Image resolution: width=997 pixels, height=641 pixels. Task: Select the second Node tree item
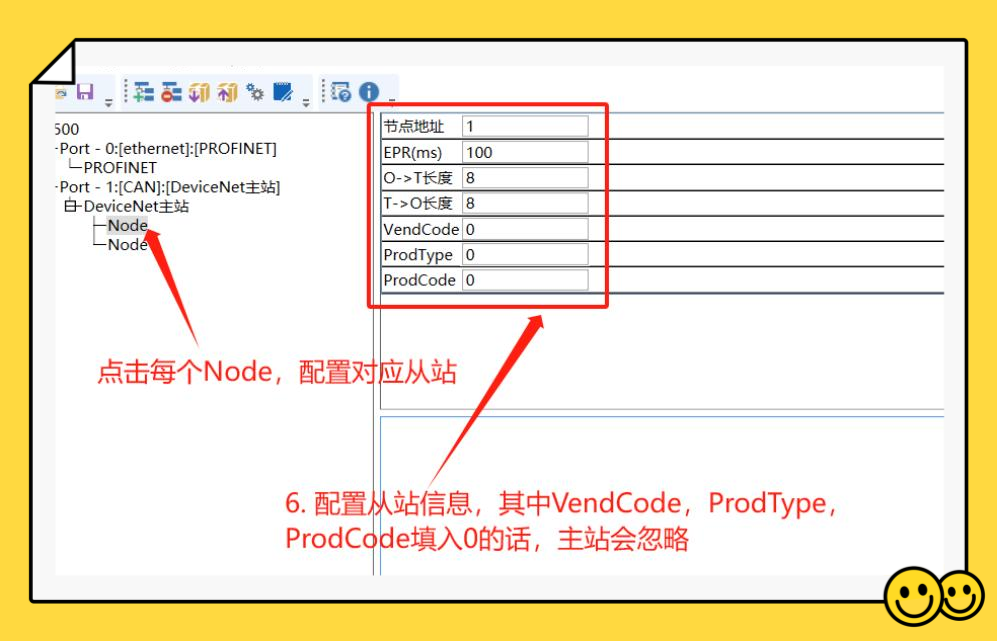tap(128, 245)
